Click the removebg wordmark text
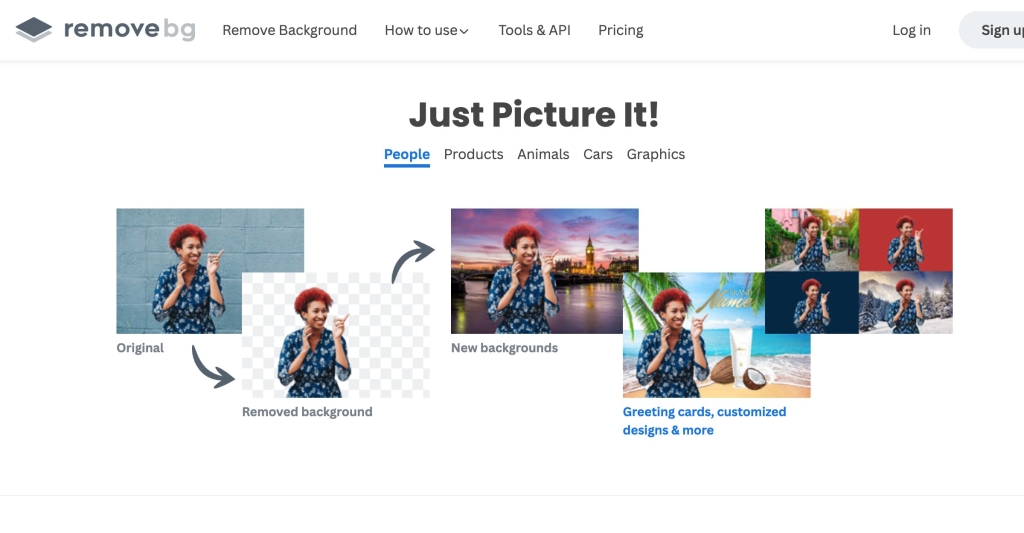The image size is (1024, 533). (129, 29)
